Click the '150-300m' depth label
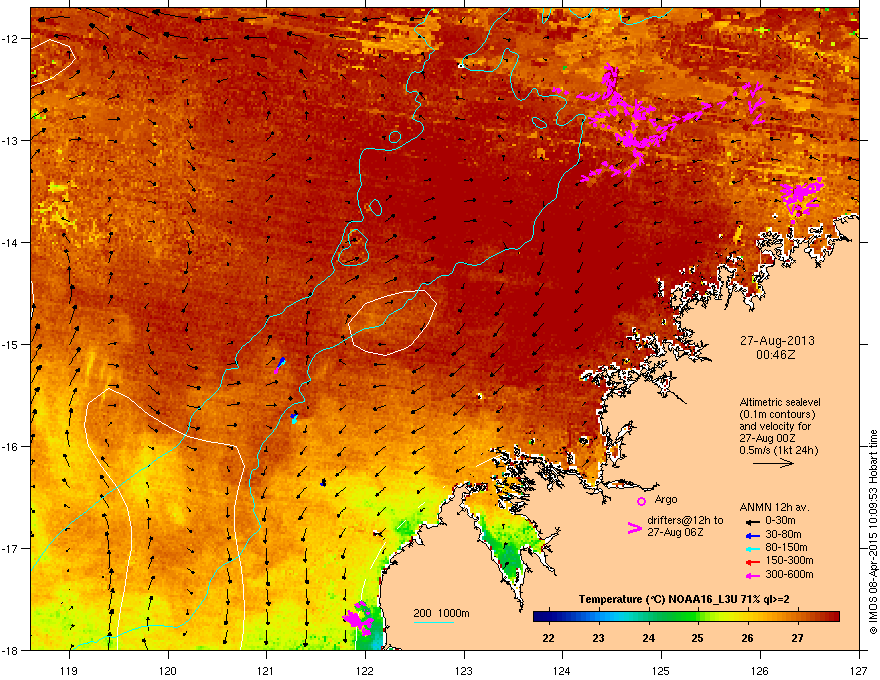Screen dimensions: 880x680 789,560
